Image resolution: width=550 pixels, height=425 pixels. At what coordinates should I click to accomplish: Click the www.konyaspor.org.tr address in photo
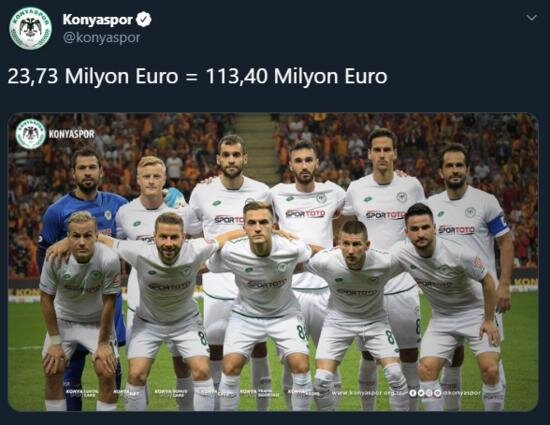[369, 393]
